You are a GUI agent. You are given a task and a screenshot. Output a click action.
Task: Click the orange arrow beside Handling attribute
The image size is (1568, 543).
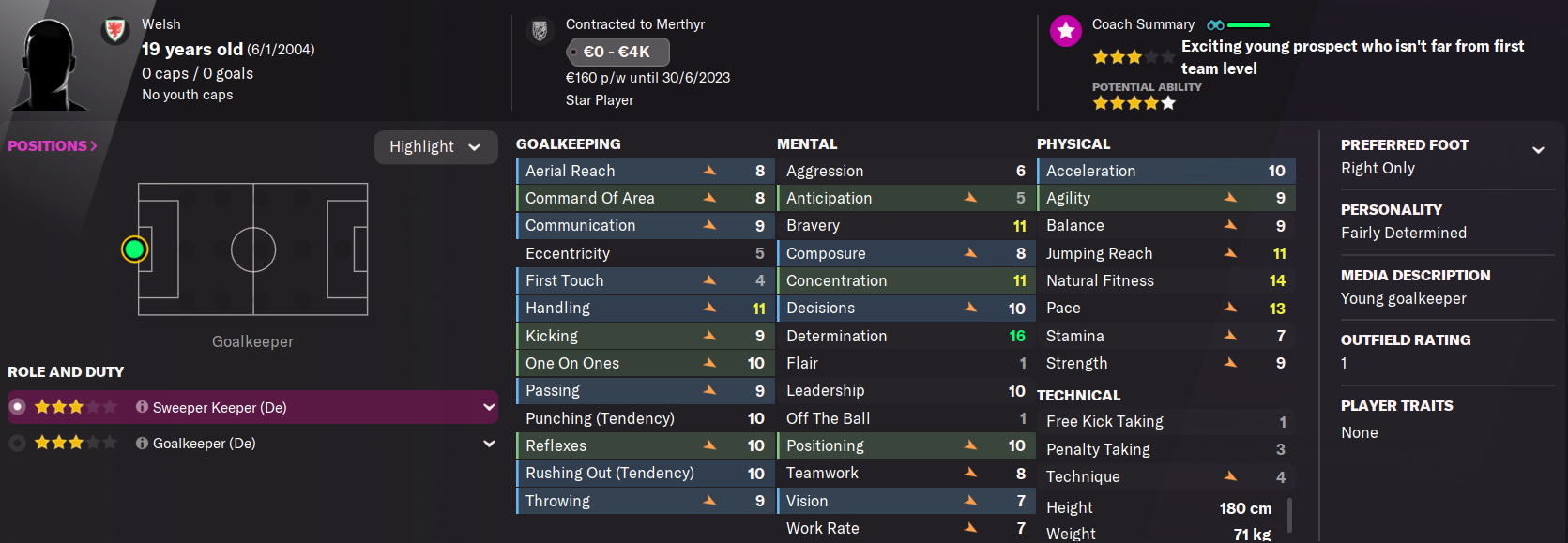[710, 308]
